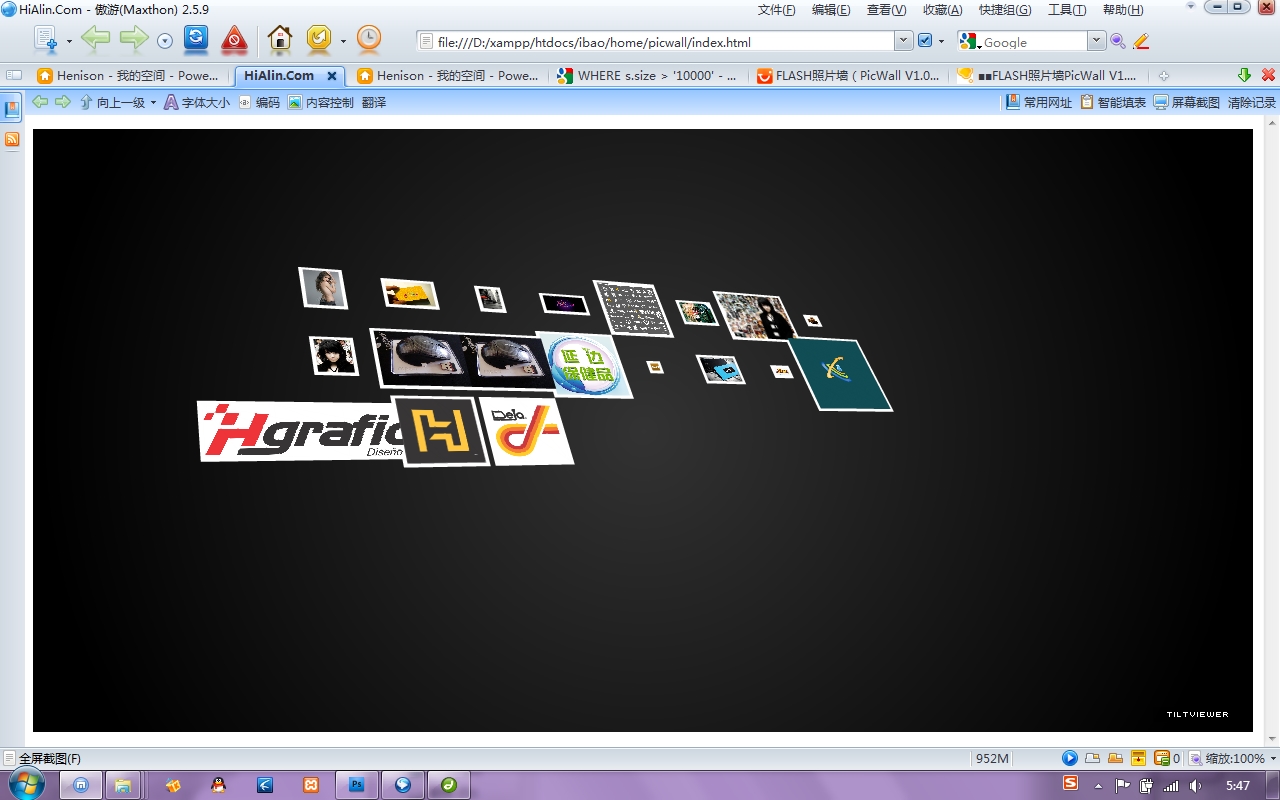
Task: Click 翻译 toolbar button
Action: click(374, 102)
